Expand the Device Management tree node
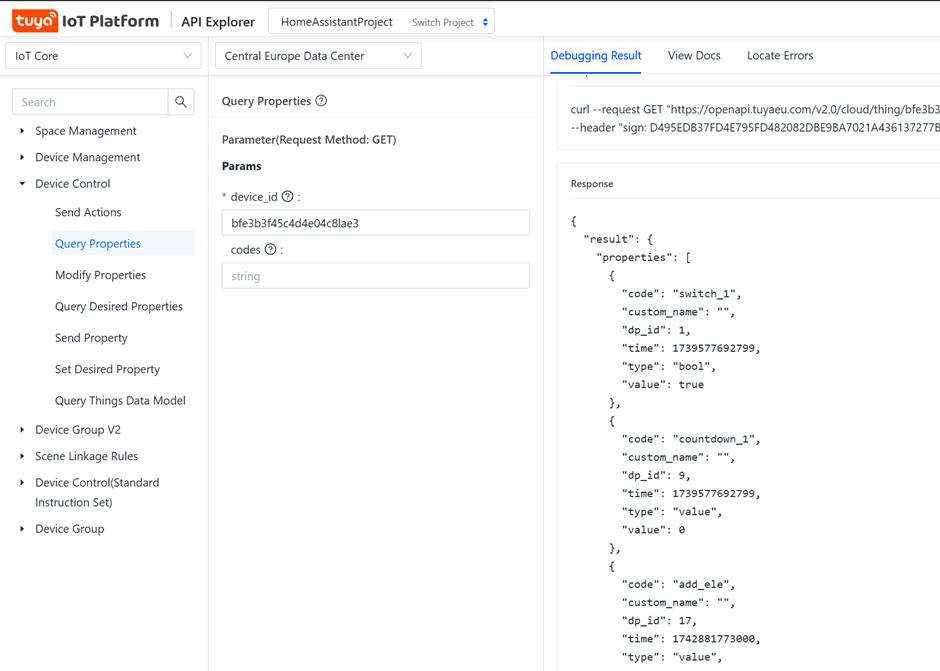The width and height of the screenshot is (940, 671). [22, 157]
